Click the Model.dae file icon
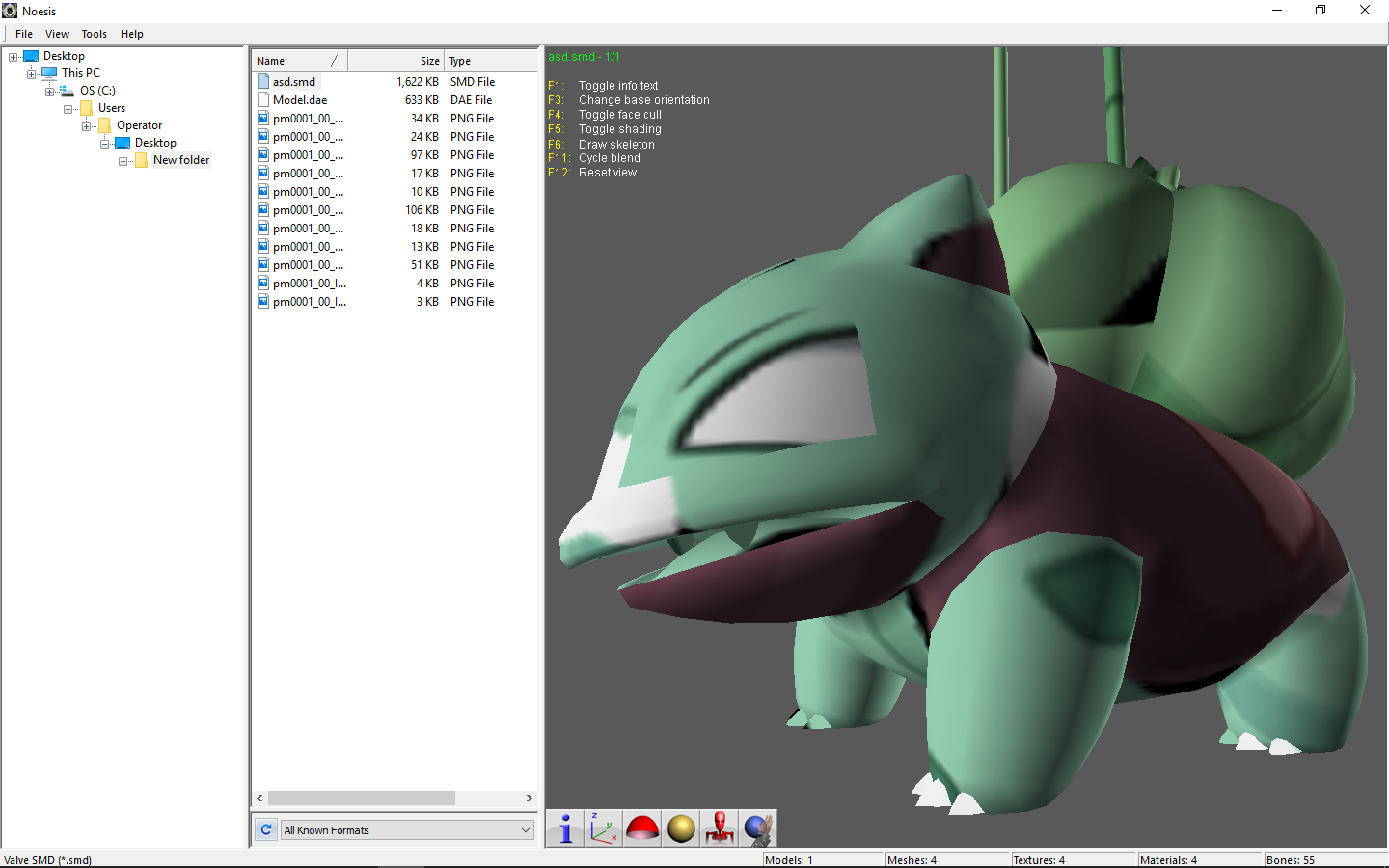The height and width of the screenshot is (868, 1389). [263, 100]
